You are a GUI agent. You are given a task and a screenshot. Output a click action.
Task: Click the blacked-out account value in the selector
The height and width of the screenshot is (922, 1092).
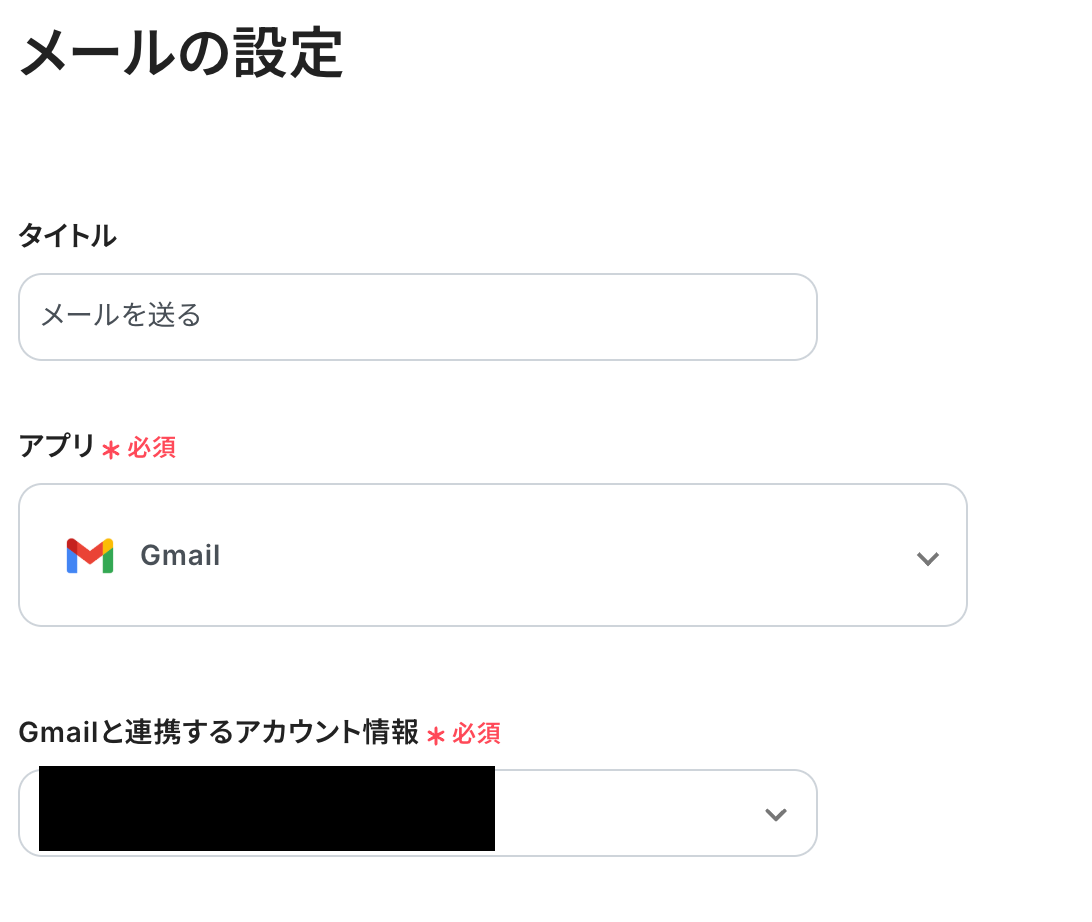point(266,809)
